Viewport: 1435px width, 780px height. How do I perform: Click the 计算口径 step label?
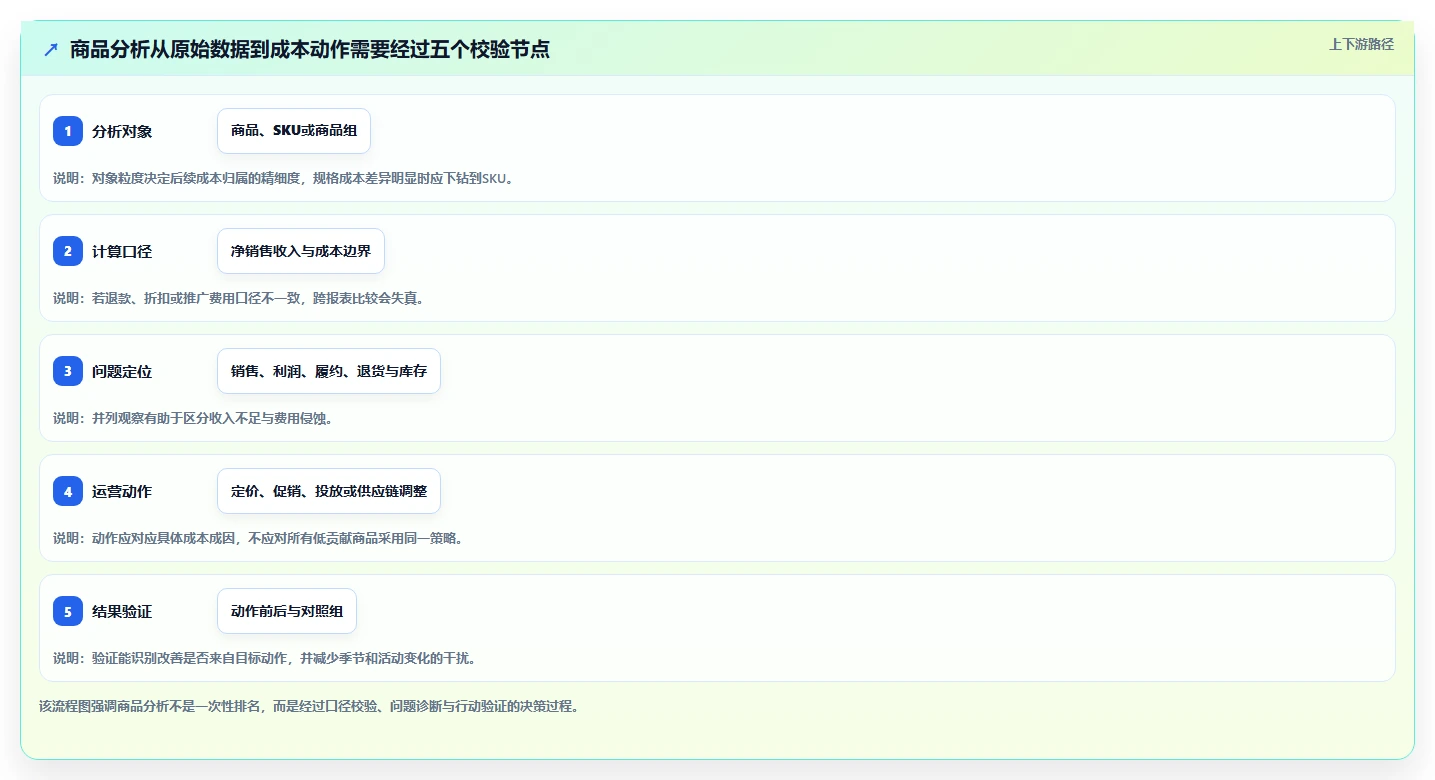point(122,251)
